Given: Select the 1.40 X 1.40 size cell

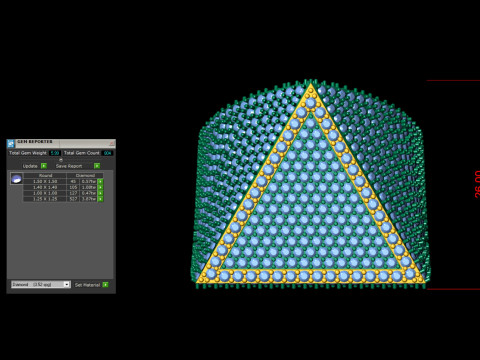Looking at the screenshot, I should pos(45,187).
